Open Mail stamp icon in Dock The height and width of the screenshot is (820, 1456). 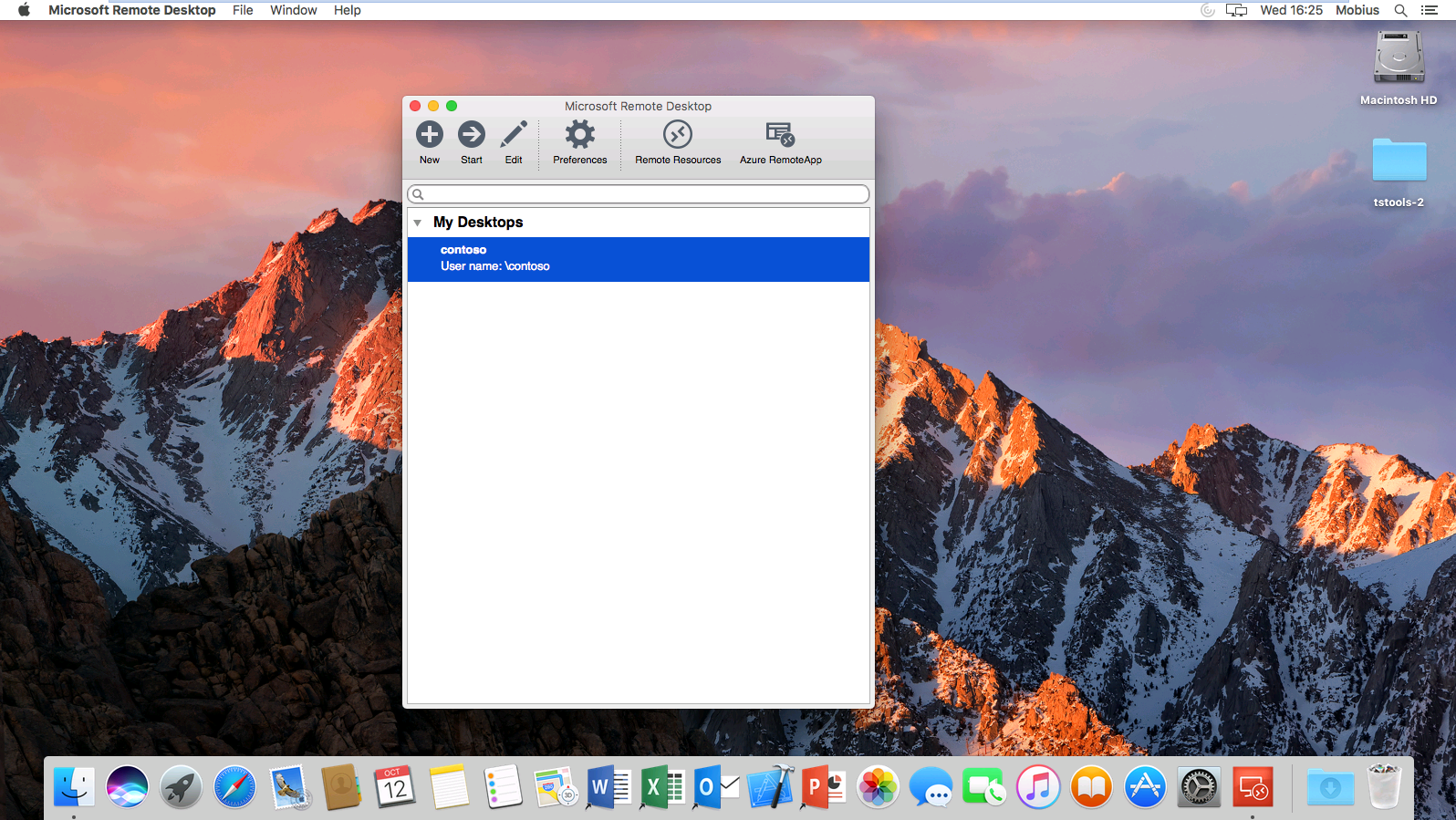coord(288,786)
